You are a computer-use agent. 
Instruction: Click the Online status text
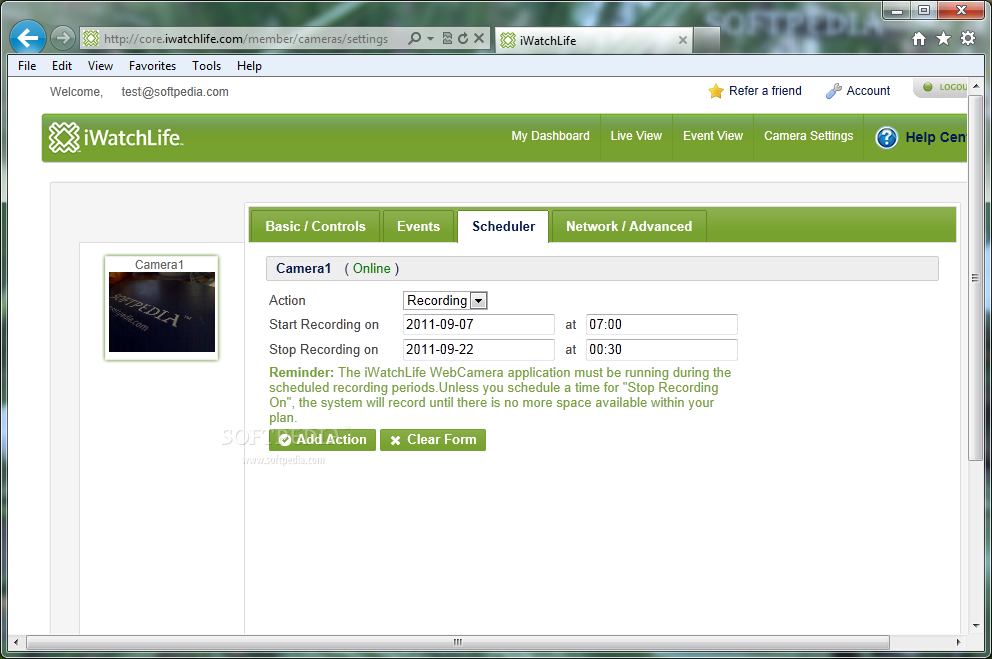coord(371,268)
